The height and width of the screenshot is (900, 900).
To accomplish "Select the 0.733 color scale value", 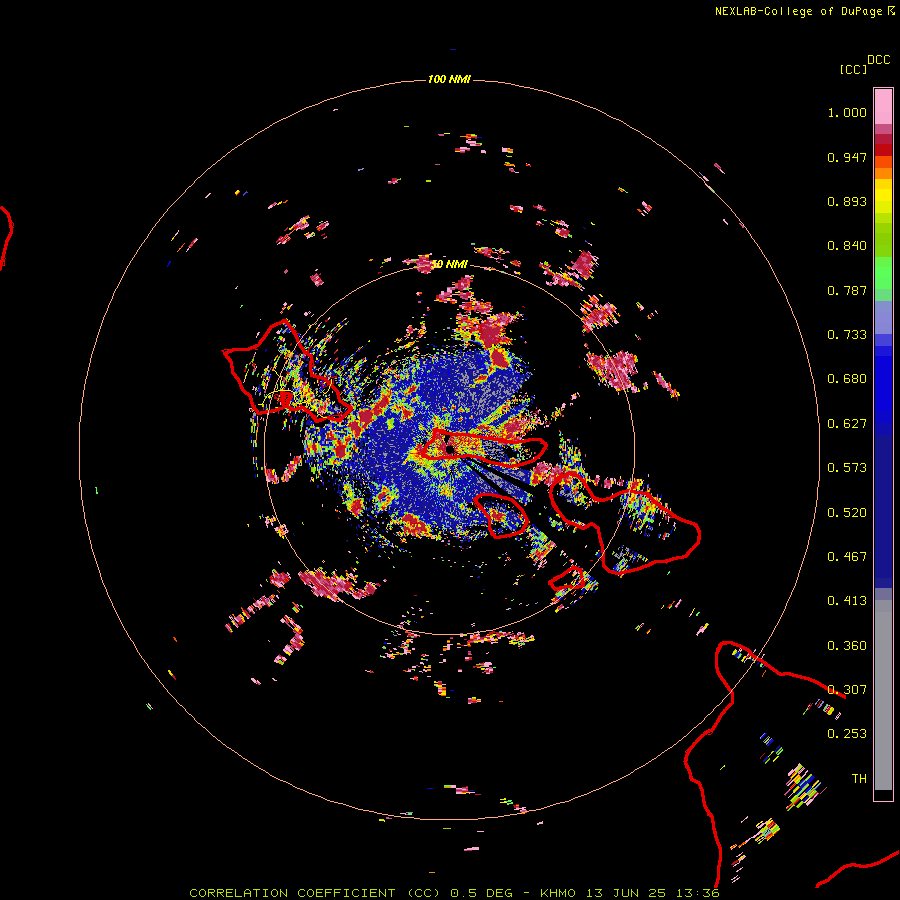I will click(x=847, y=335).
